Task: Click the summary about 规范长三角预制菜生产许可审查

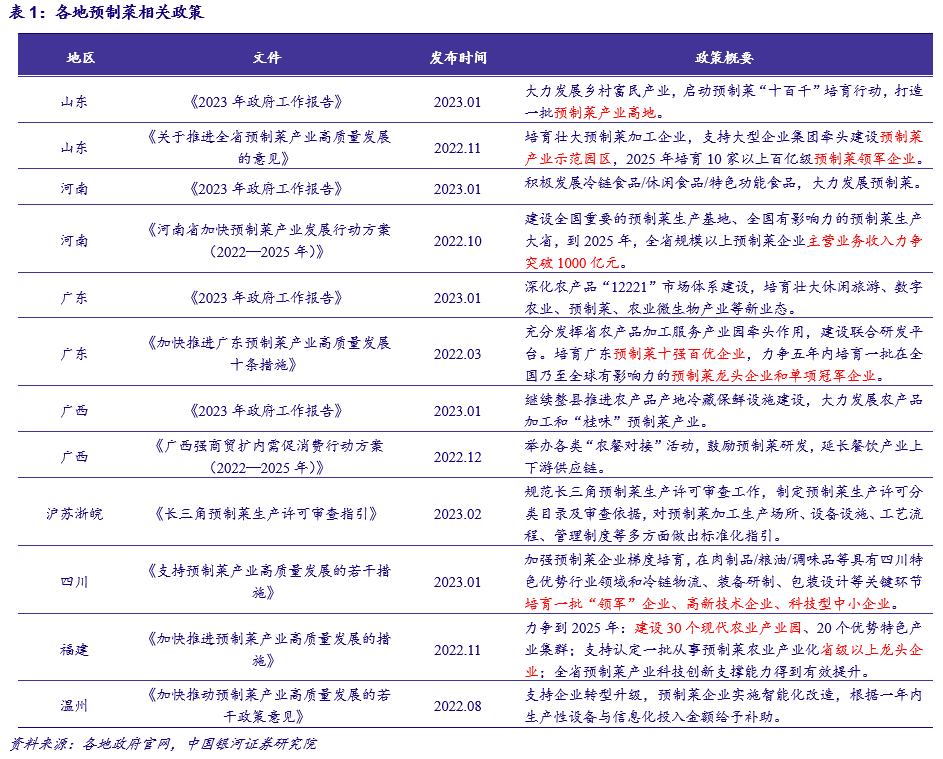Action: tap(723, 514)
